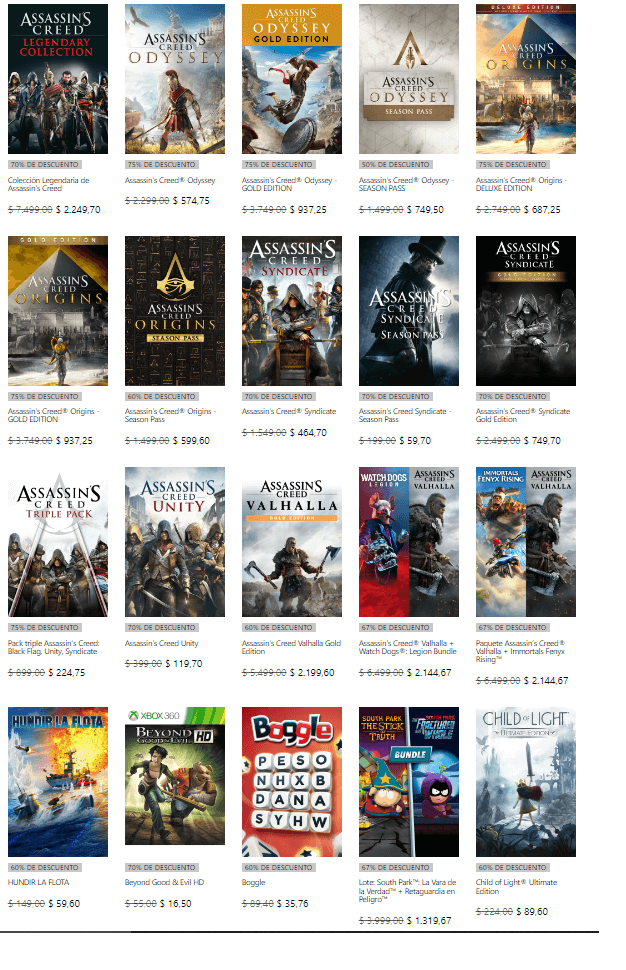Open the Beyond Good & Evil HD cover
Image resolution: width=626 pixels, height=970 pixels.
(174, 781)
